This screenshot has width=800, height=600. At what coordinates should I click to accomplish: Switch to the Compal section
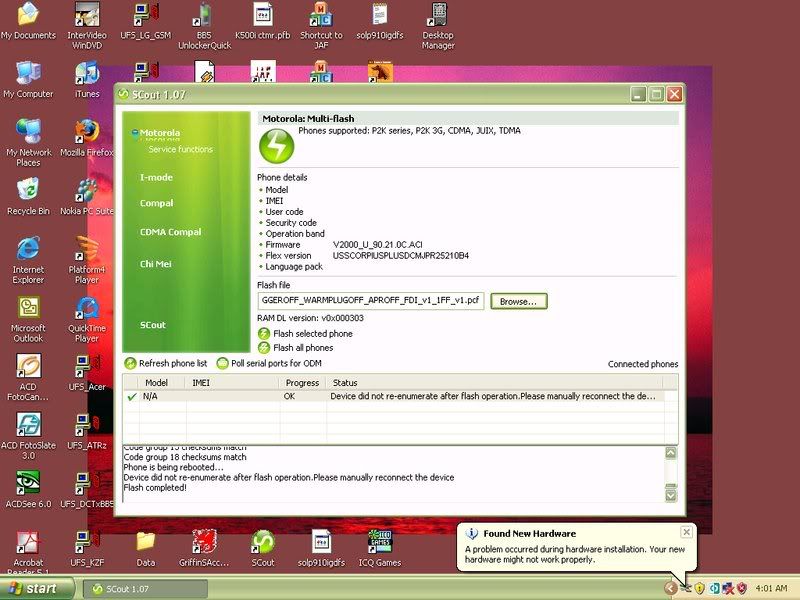click(157, 203)
